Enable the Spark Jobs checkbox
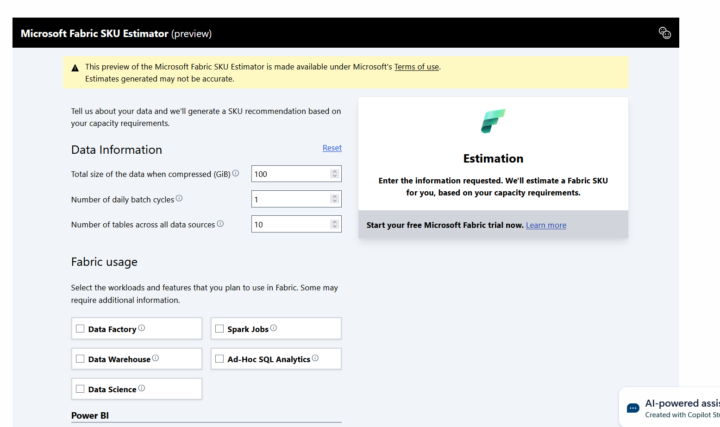 click(x=219, y=329)
